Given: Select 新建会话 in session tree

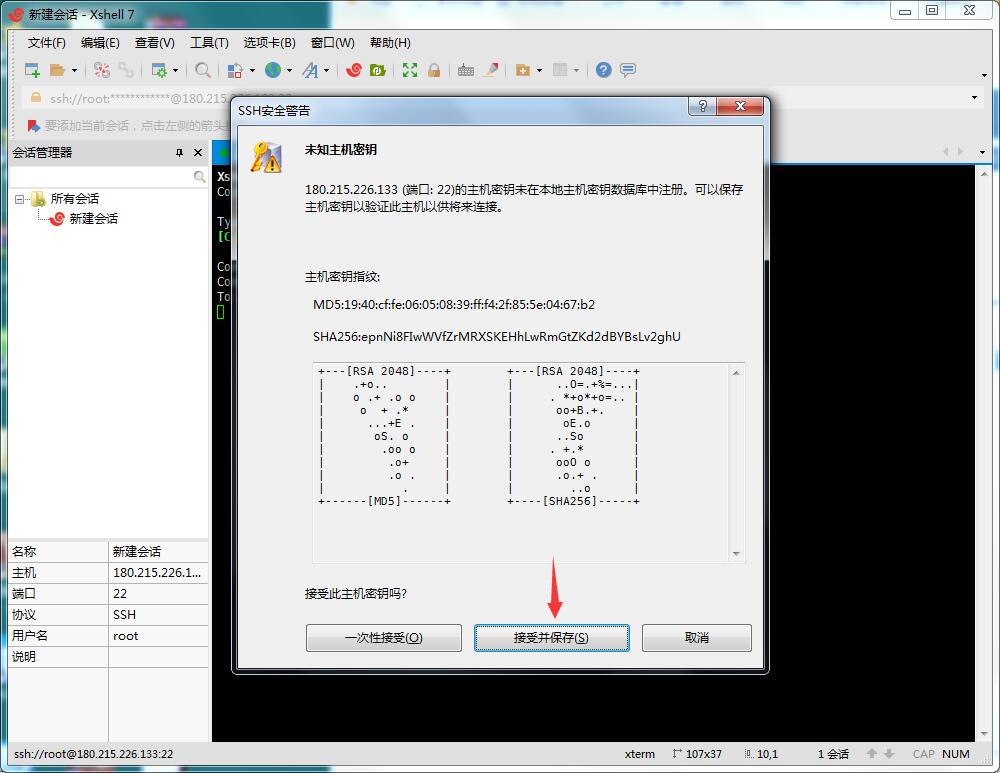Looking at the screenshot, I should pos(93,219).
